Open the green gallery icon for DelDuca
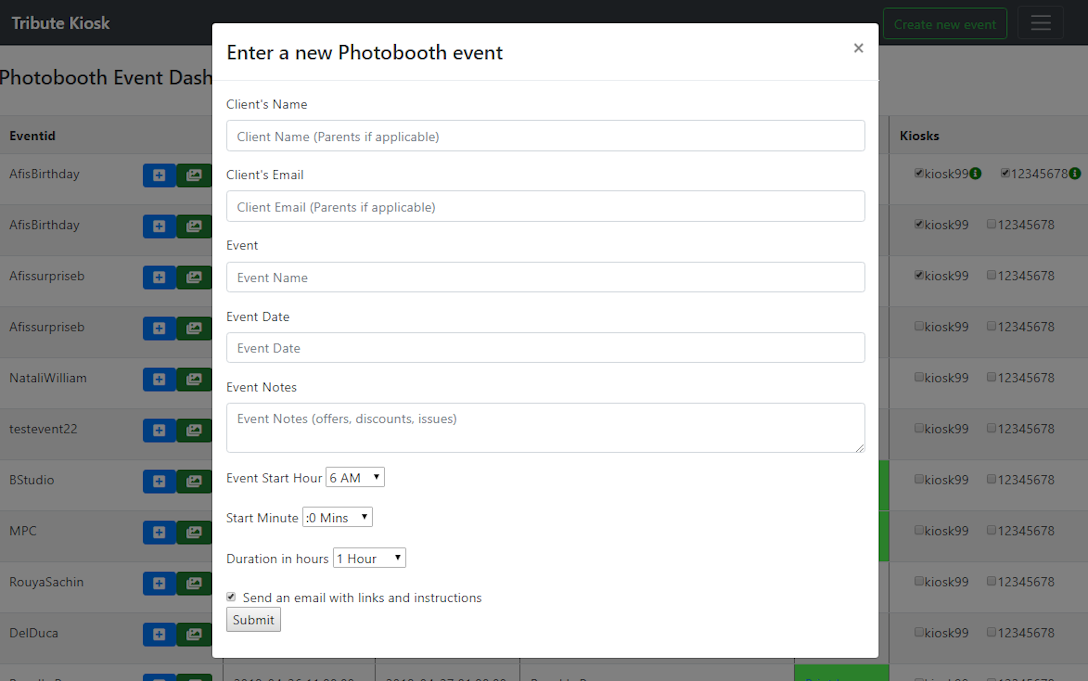 point(194,634)
